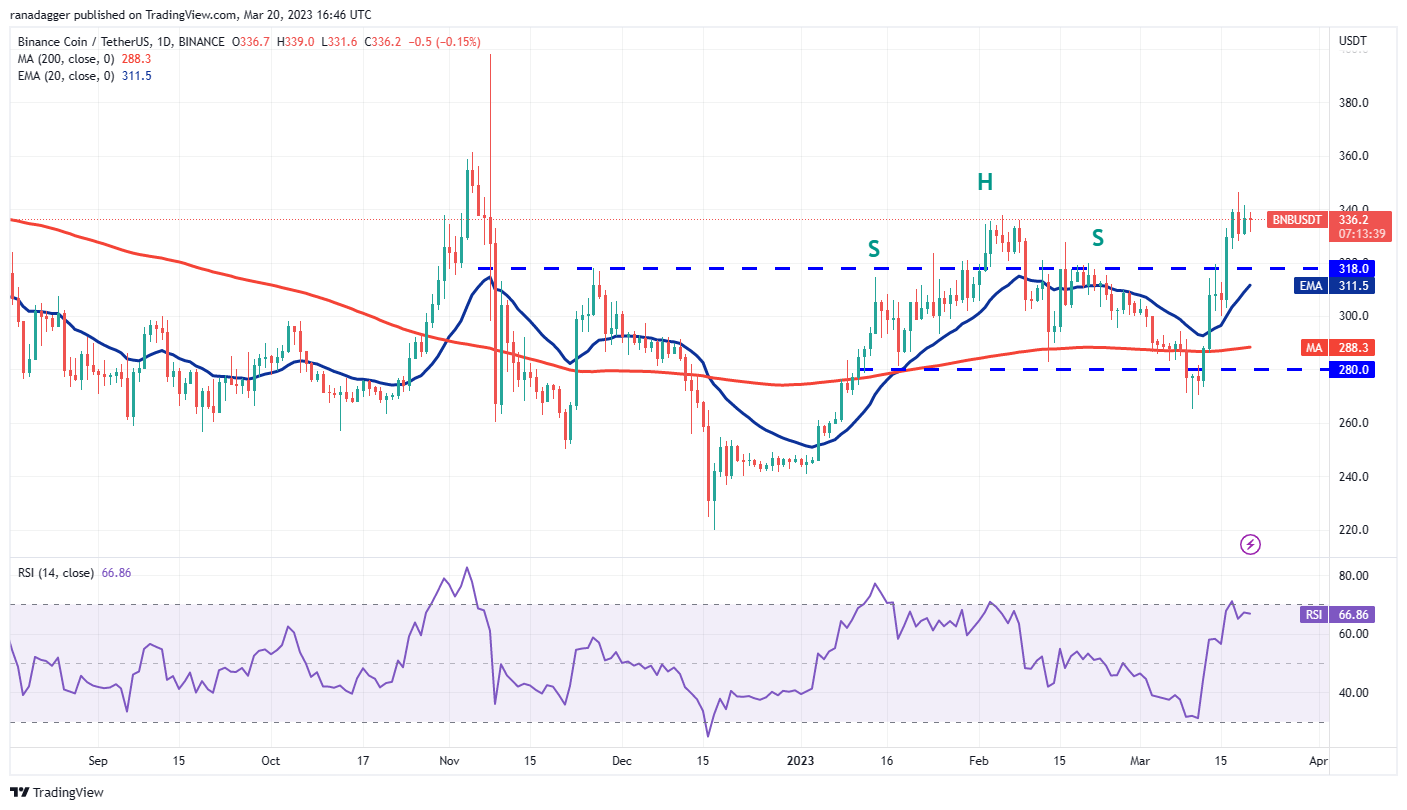Click the change value '-0.5 (-0.15%)'
The image size is (1407, 810).
tap(444, 42)
